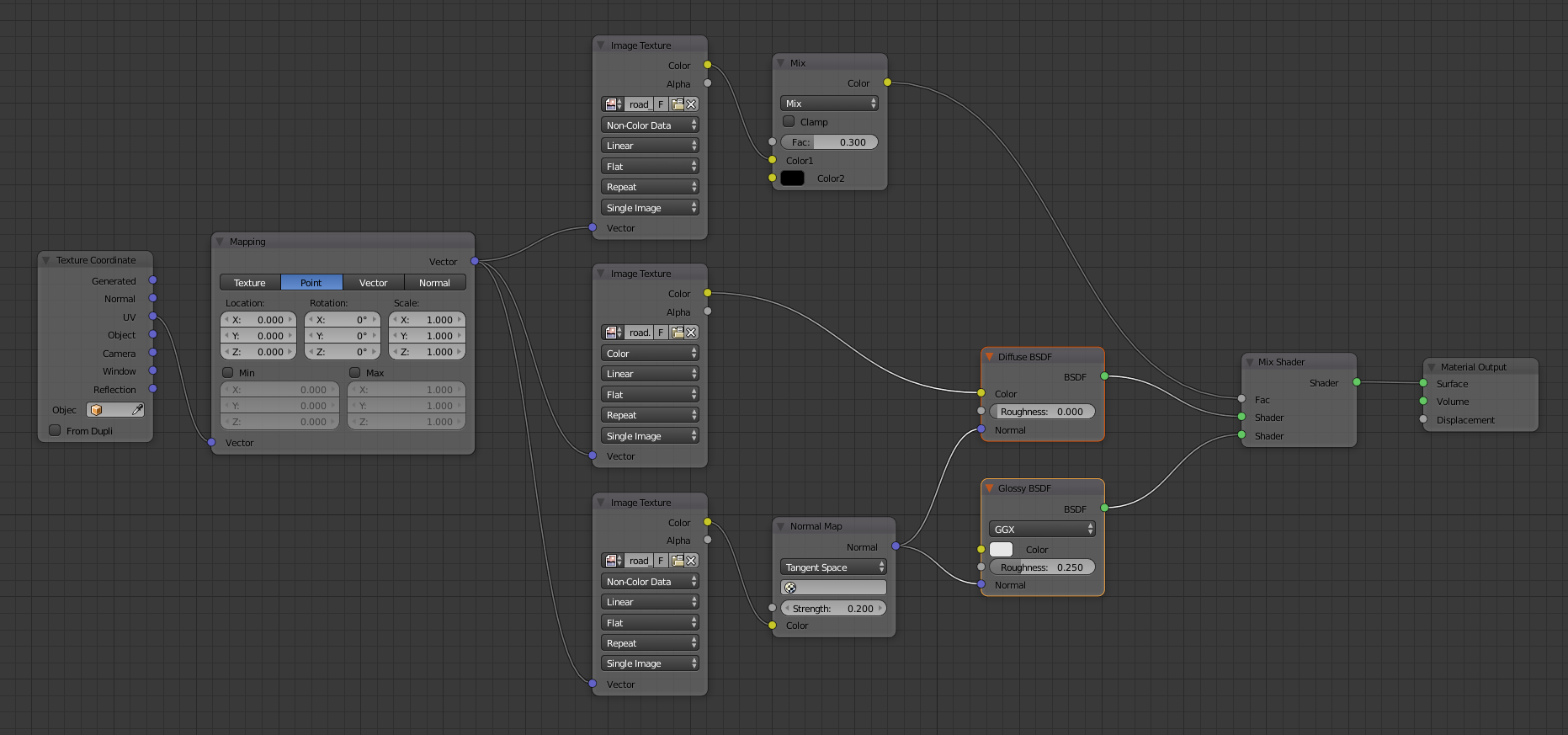This screenshot has height=735, width=1568.
Task: Select Vector mapping type tab
Action: (x=374, y=283)
